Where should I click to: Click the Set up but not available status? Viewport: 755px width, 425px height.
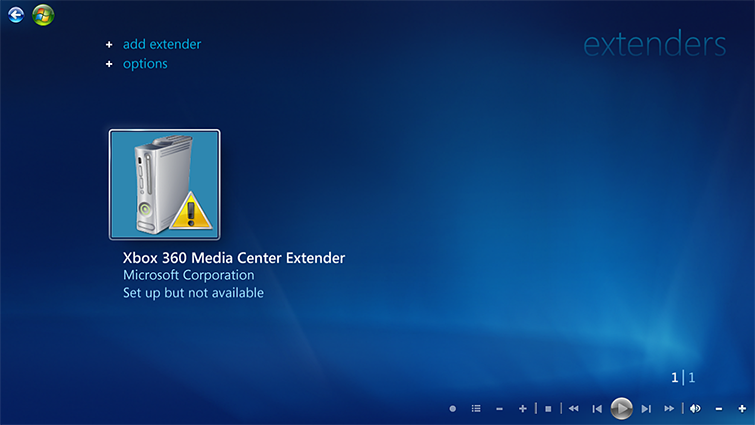(193, 293)
